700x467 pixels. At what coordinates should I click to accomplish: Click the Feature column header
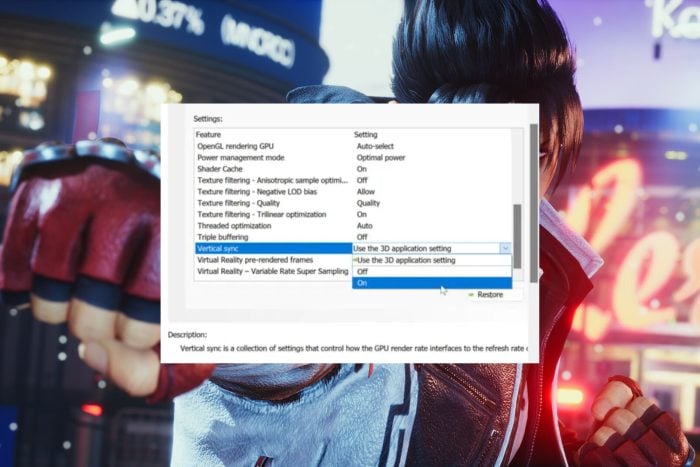click(x=208, y=134)
